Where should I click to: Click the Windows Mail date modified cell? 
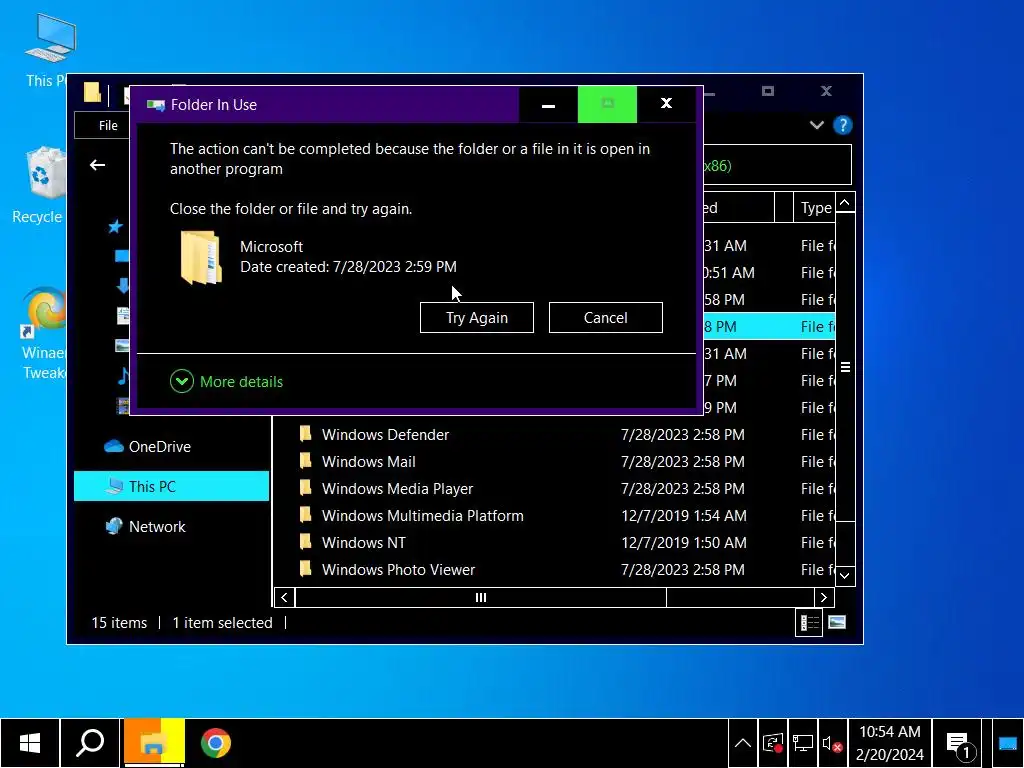tap(682, 462)
